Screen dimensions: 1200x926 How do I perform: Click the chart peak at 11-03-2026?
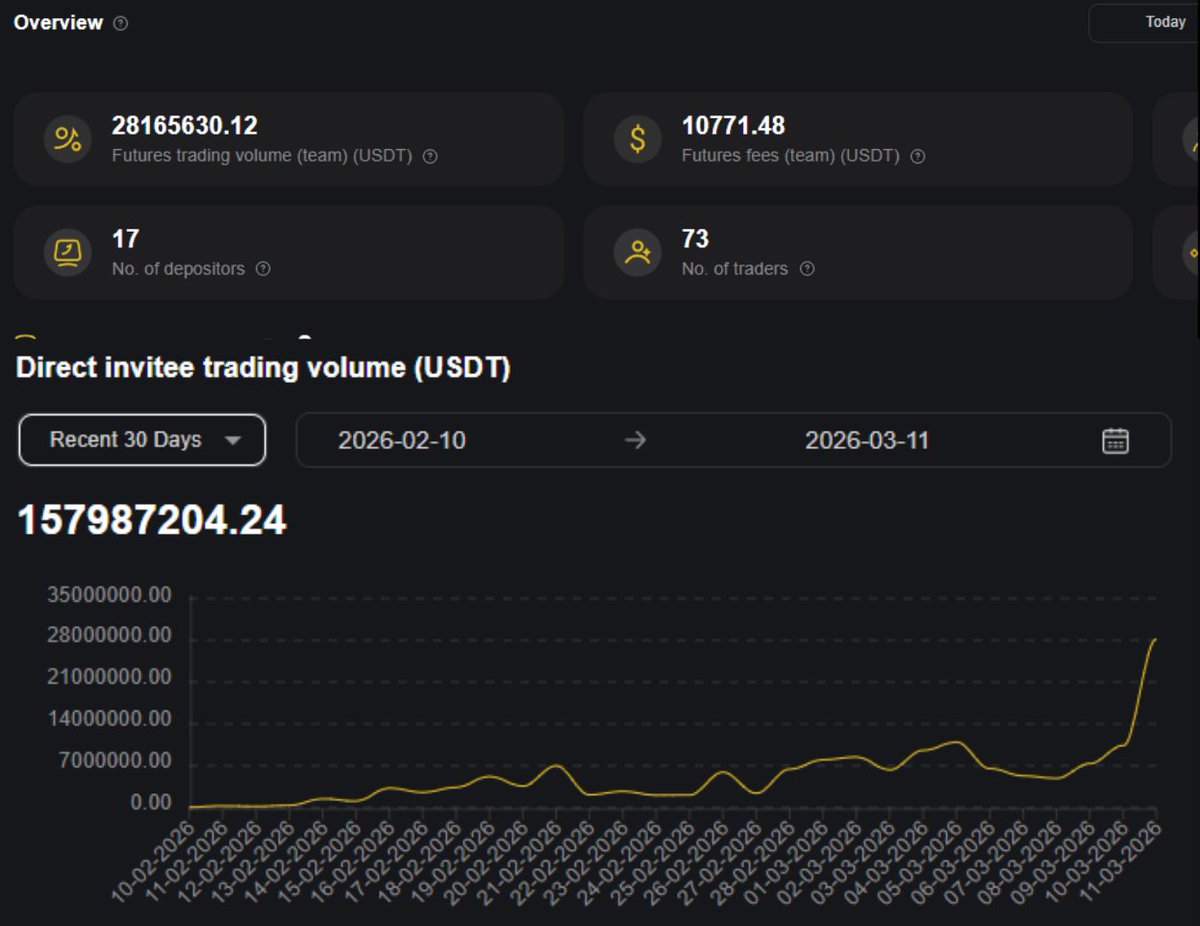(1156, 639)
